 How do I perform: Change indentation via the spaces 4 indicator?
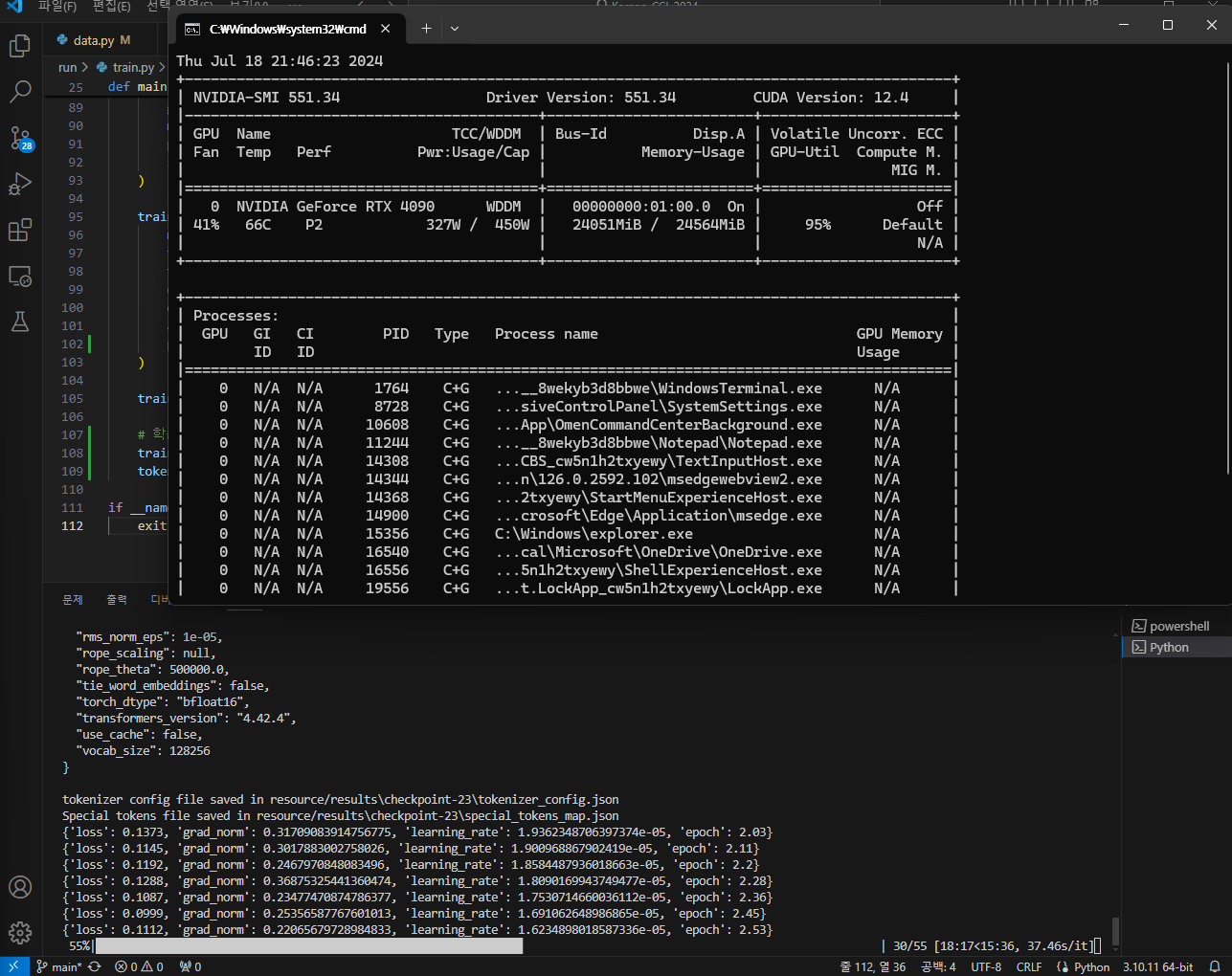pyautogui.click(x=938, y=966)
